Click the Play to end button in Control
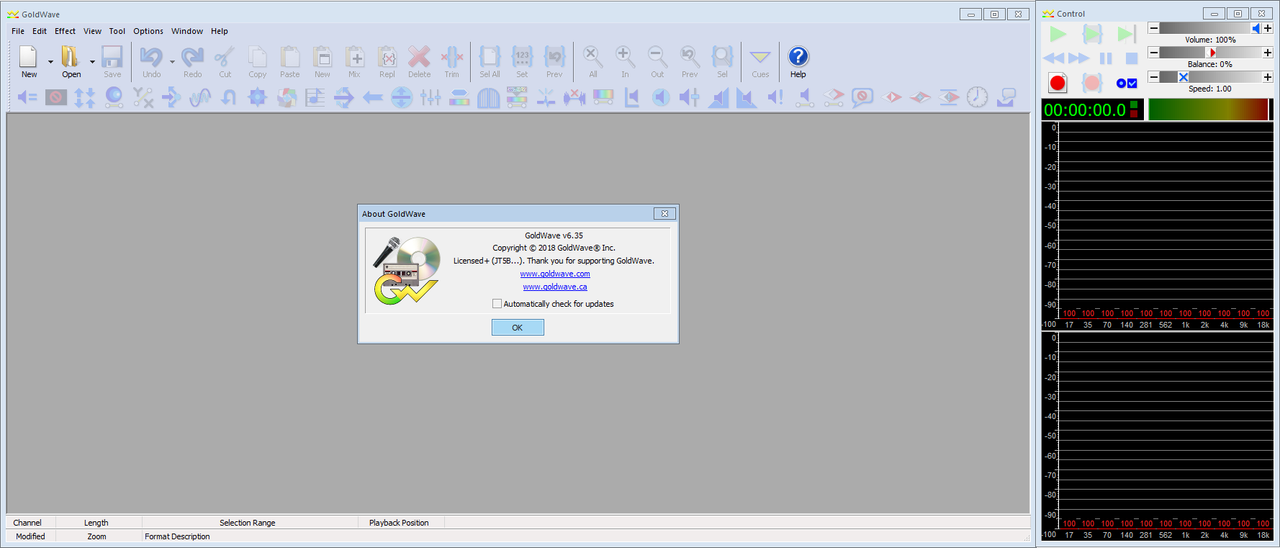 pyautogui.click(x=1127, y=34)
